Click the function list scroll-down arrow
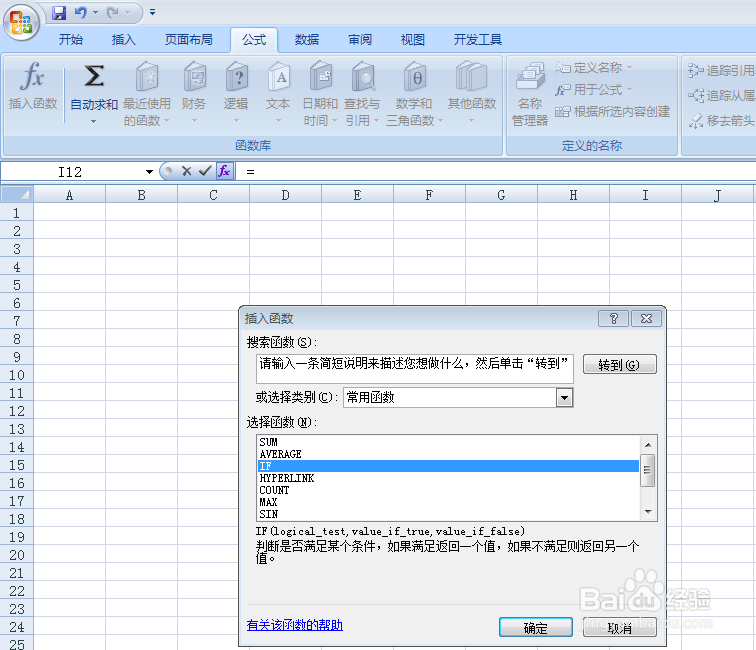 [648, 512]
